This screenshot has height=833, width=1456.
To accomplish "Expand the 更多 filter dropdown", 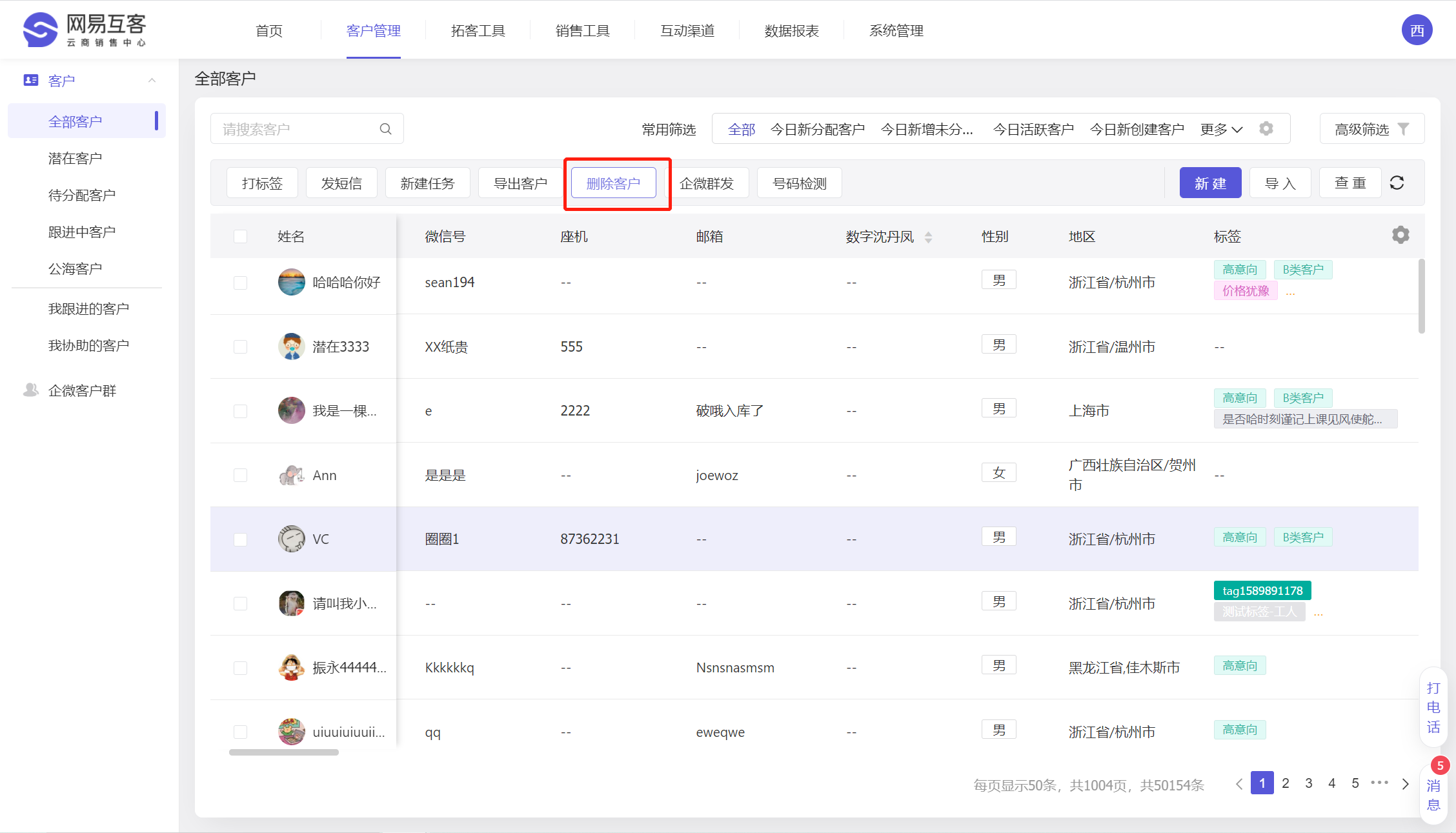I will coord(1221,129).
